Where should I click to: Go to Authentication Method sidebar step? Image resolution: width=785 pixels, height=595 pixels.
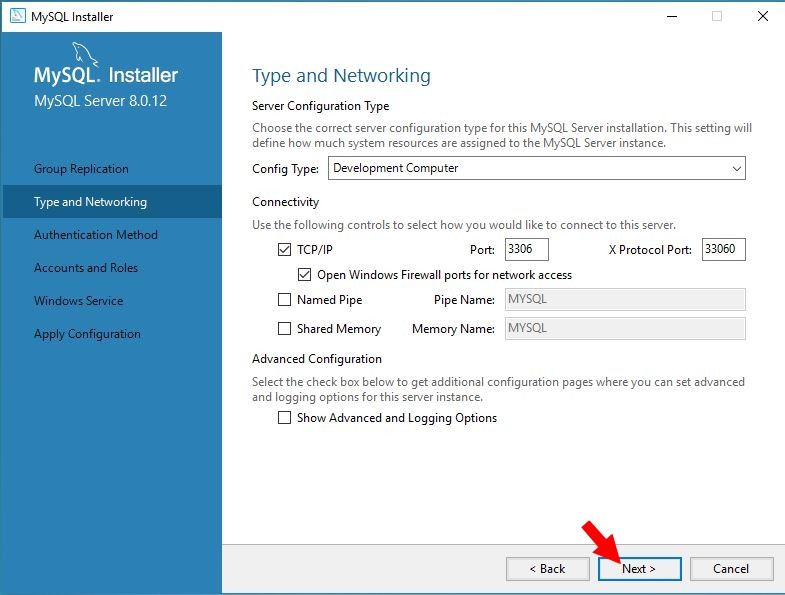pos(112,235)
